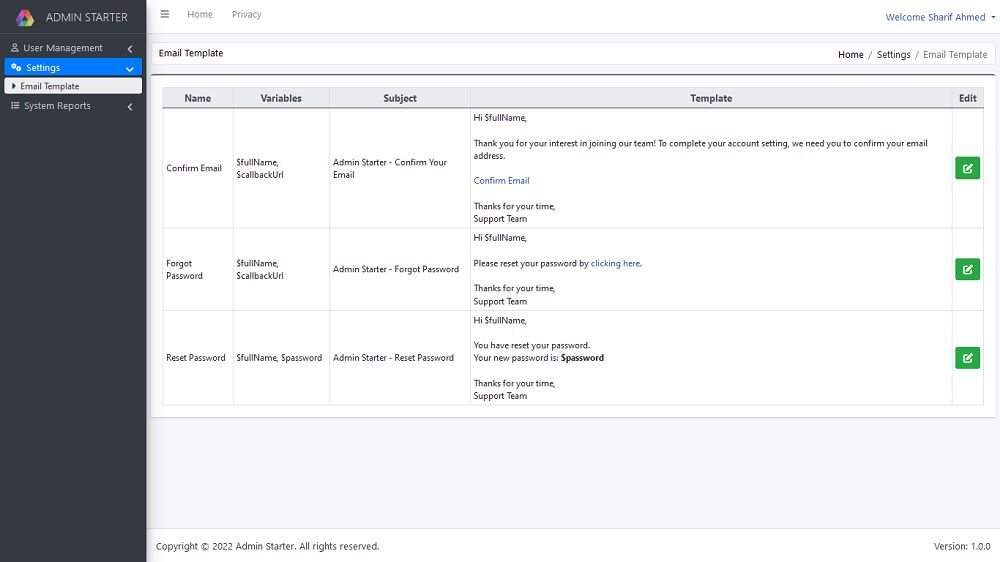The image size is (1000, 562).
Task: Open the Welcome Sharif Ahmed user menu
Action: [935, 17]
